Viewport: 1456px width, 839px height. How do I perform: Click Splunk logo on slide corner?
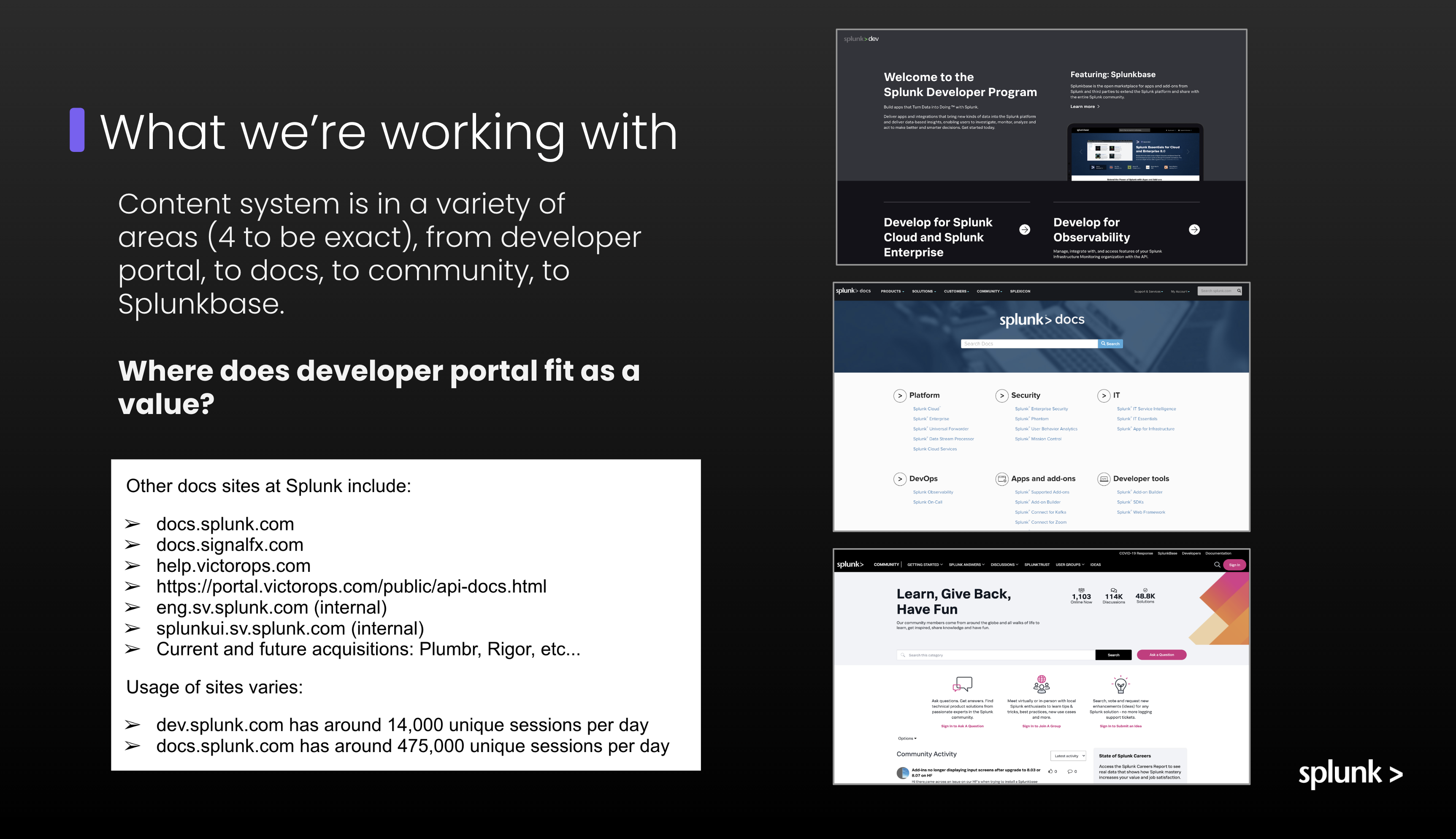[1350, 774]
